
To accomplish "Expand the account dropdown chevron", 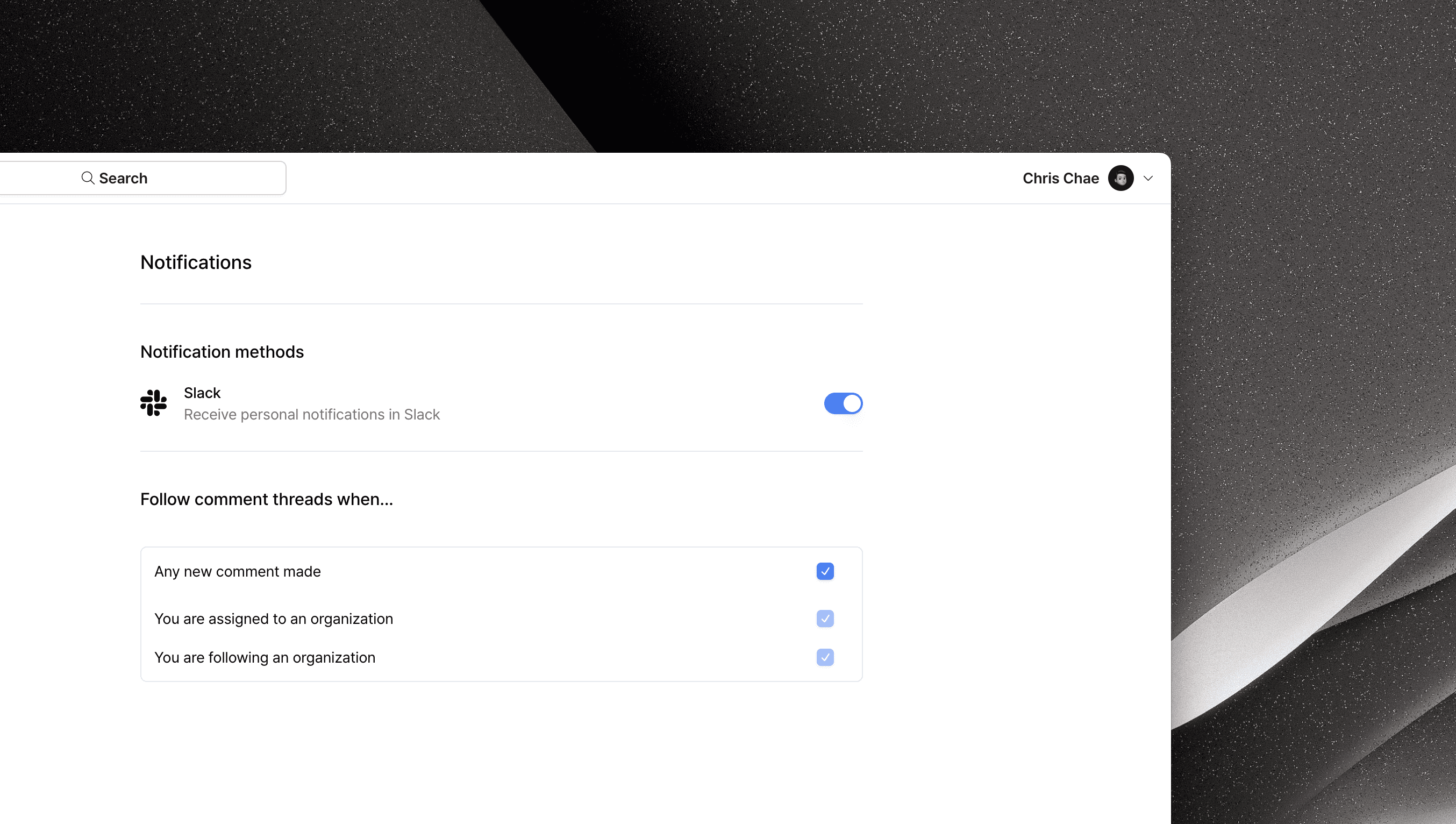I will (x=1148, y=177).
